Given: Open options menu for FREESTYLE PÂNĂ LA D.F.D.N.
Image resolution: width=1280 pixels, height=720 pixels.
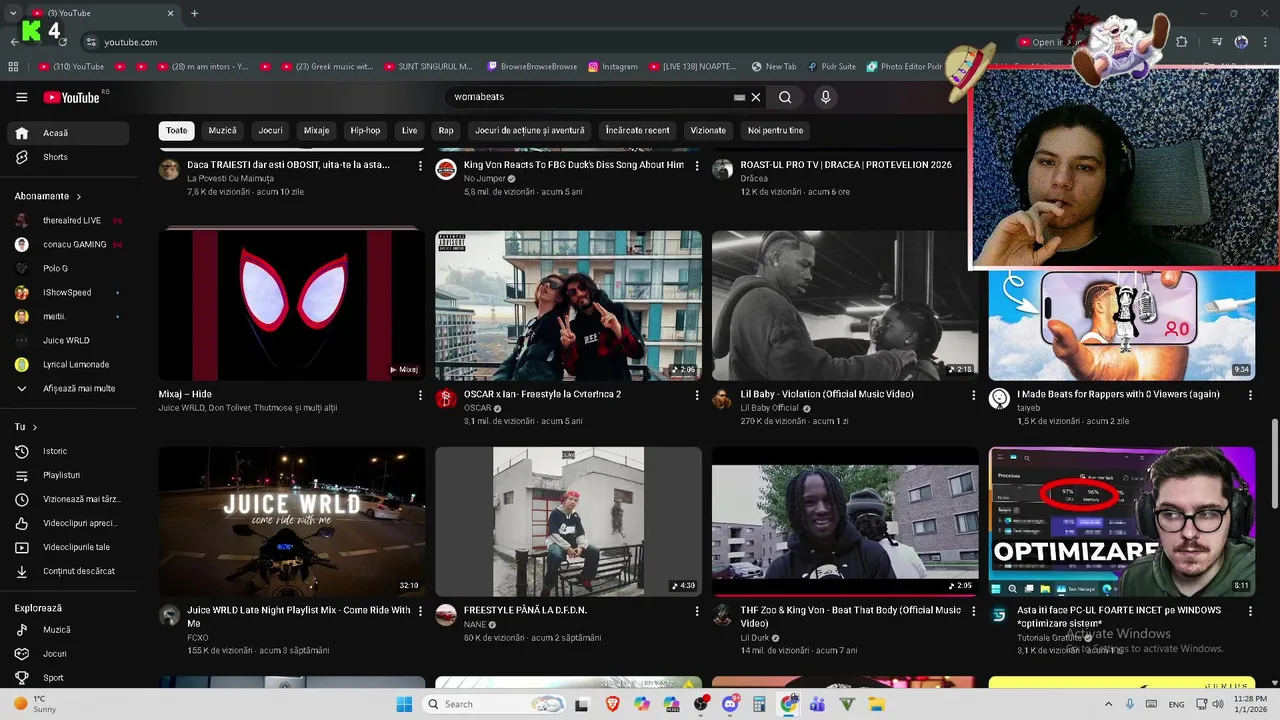Looking at the screenshot, I should point(697,611).
